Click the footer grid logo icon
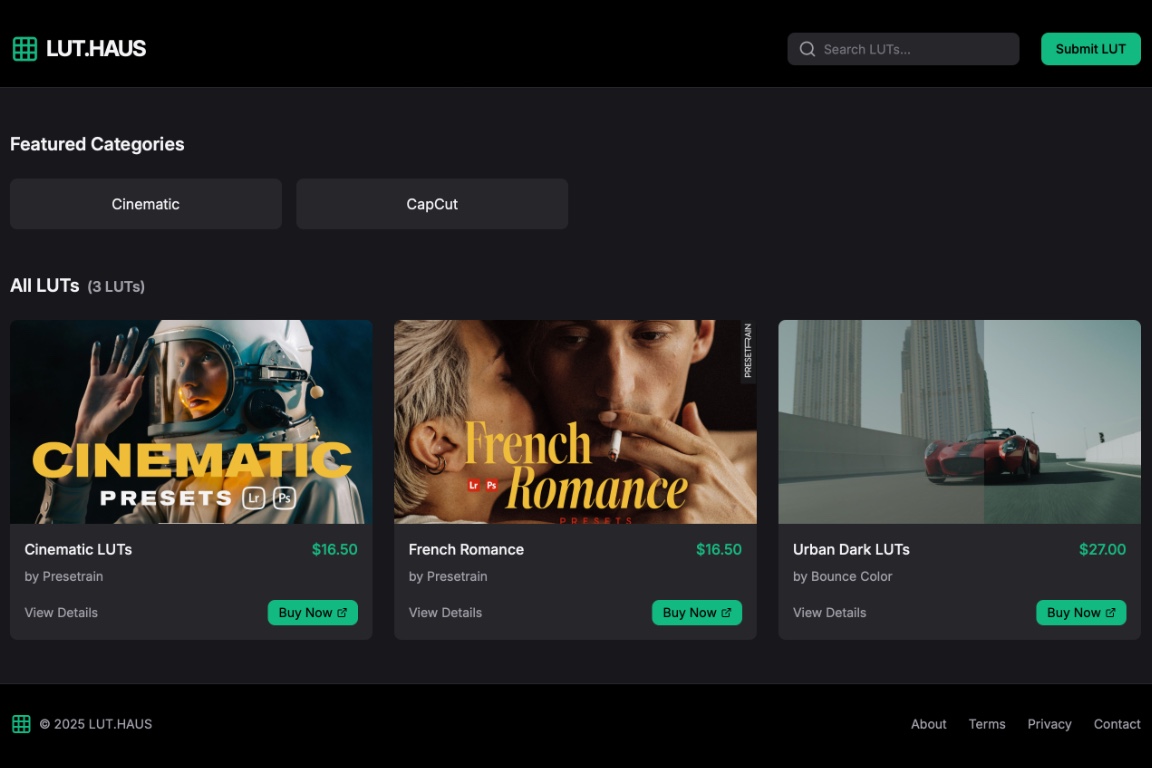The image size is (1152, 768). [21, 724]
